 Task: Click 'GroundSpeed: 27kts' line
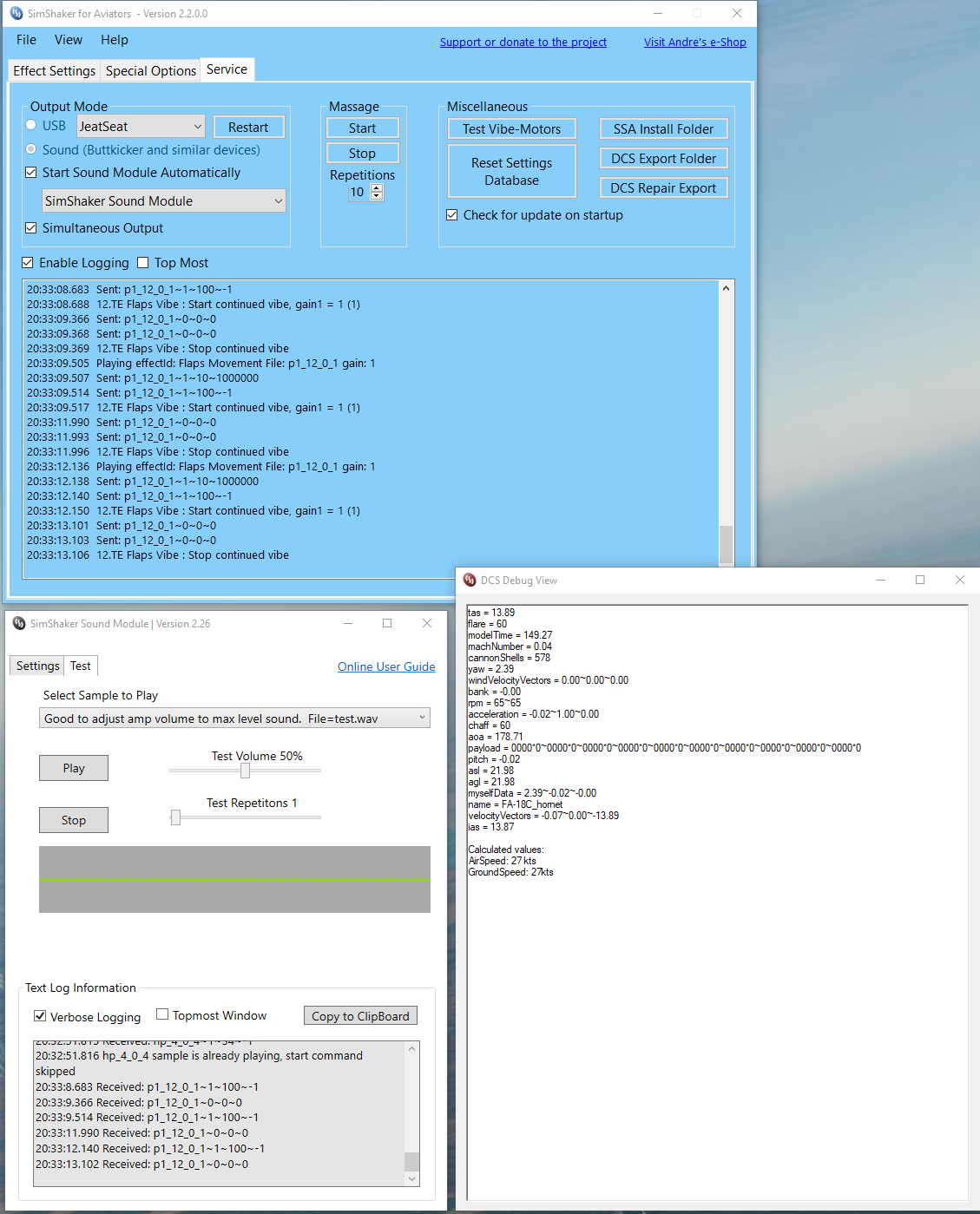click(510, 872)
